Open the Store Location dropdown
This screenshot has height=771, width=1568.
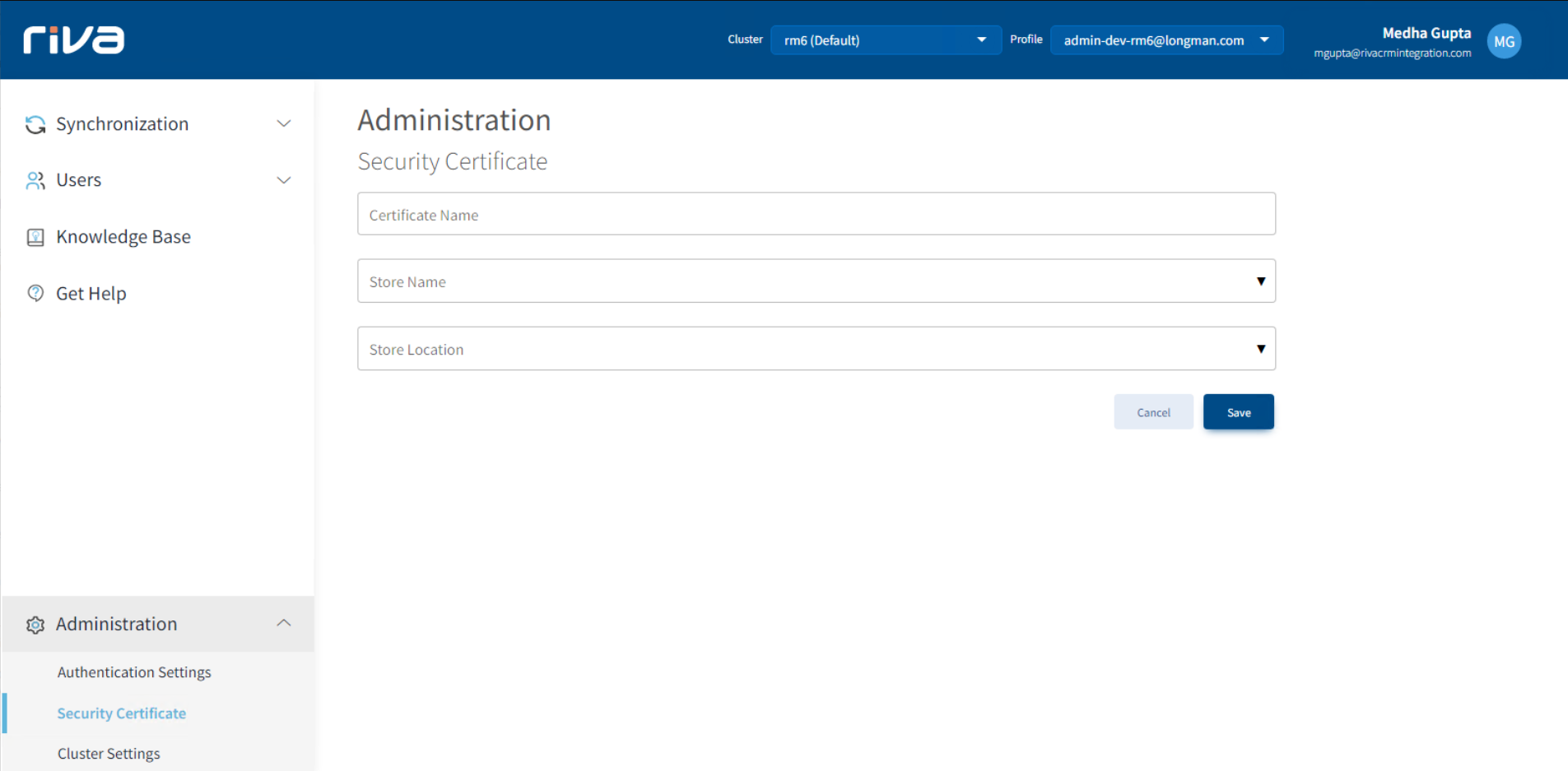(x=817, y=348)
